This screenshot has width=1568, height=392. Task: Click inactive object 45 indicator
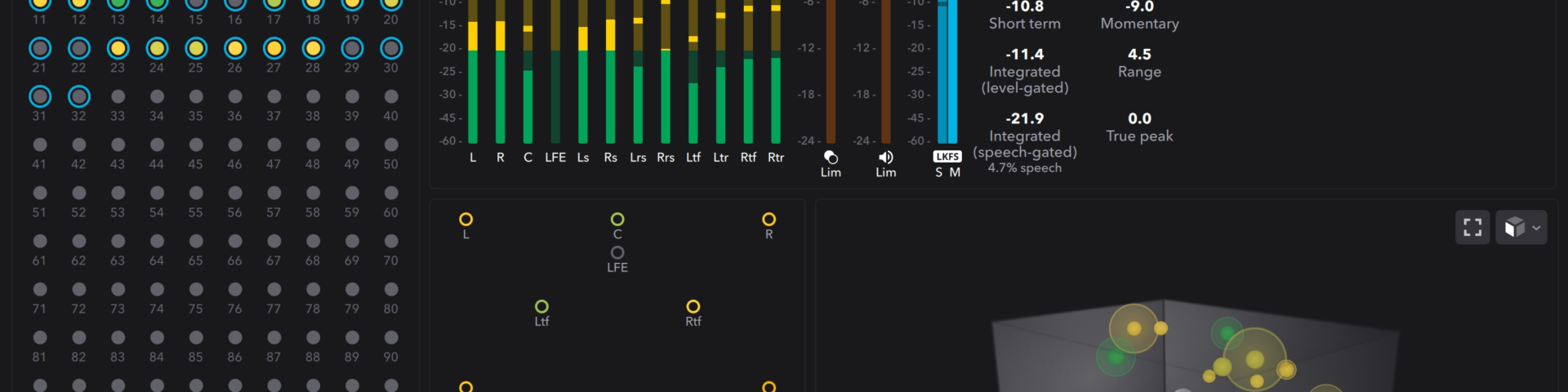[196, 145]
